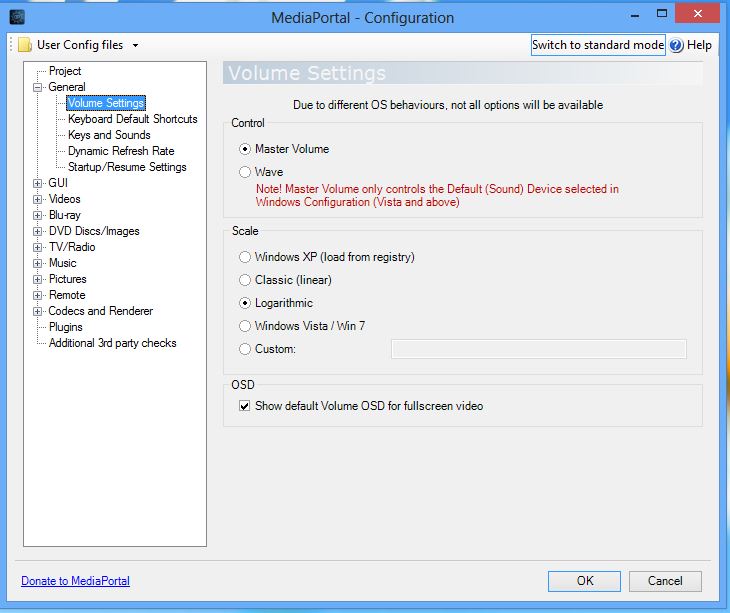Click the User Config files folder icon
Screen dimensions: 730x613
[24, 45]
